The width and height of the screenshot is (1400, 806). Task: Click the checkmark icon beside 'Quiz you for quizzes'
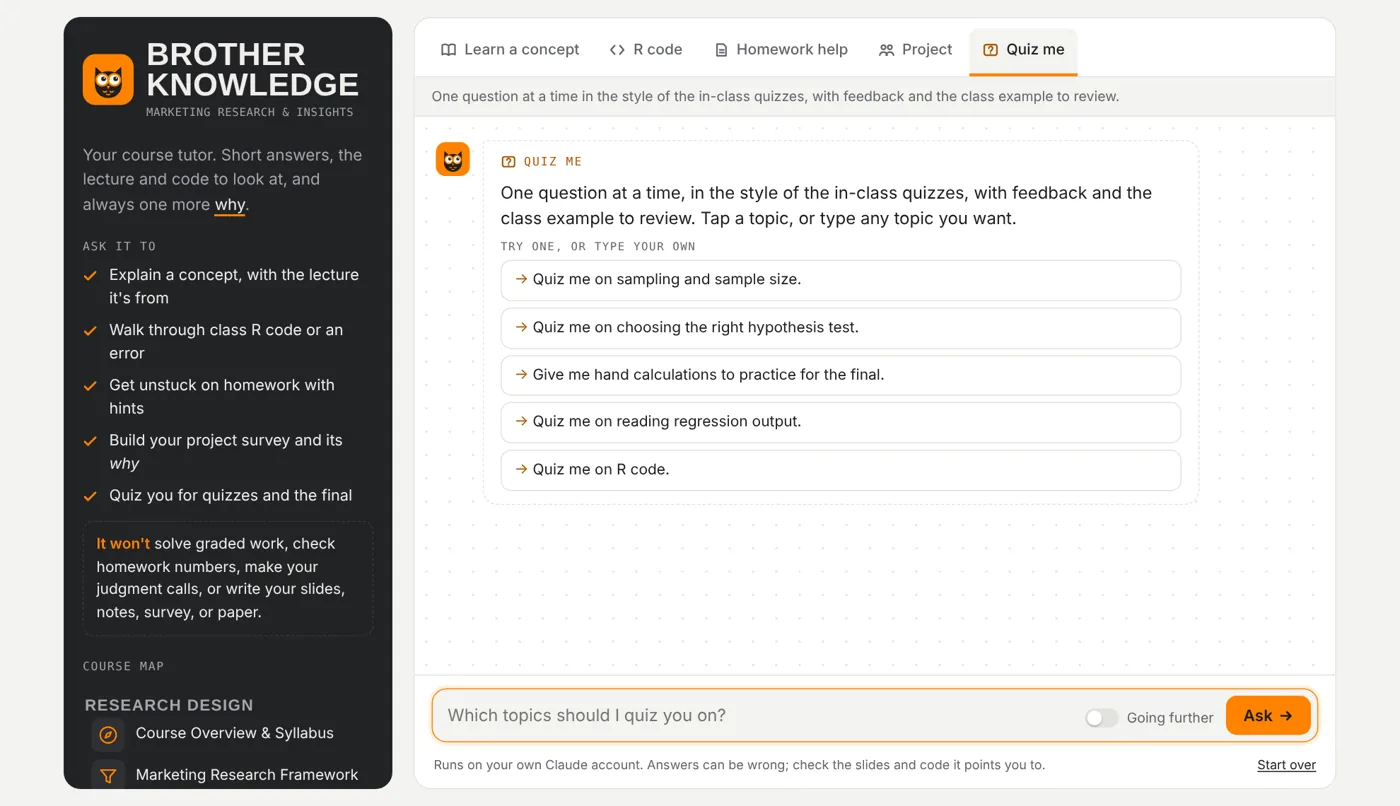coord(91,496)
